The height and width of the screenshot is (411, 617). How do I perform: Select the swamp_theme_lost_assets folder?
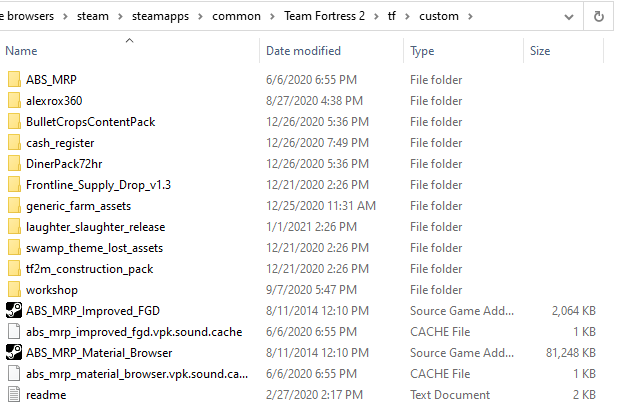pyautogui.click(x=94, y=248)
